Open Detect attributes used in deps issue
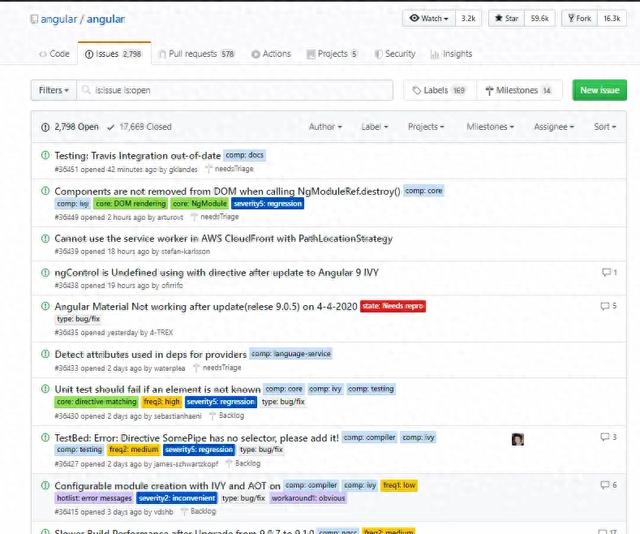 tap(151, 354)
